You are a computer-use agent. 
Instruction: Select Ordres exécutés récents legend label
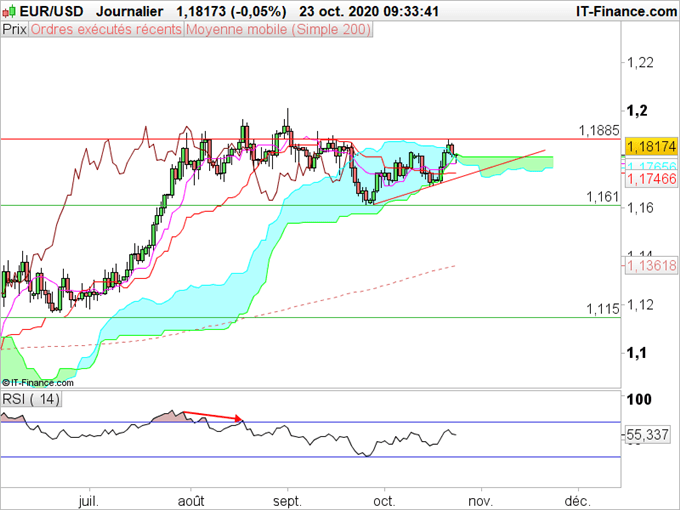(x=106, y=29)
